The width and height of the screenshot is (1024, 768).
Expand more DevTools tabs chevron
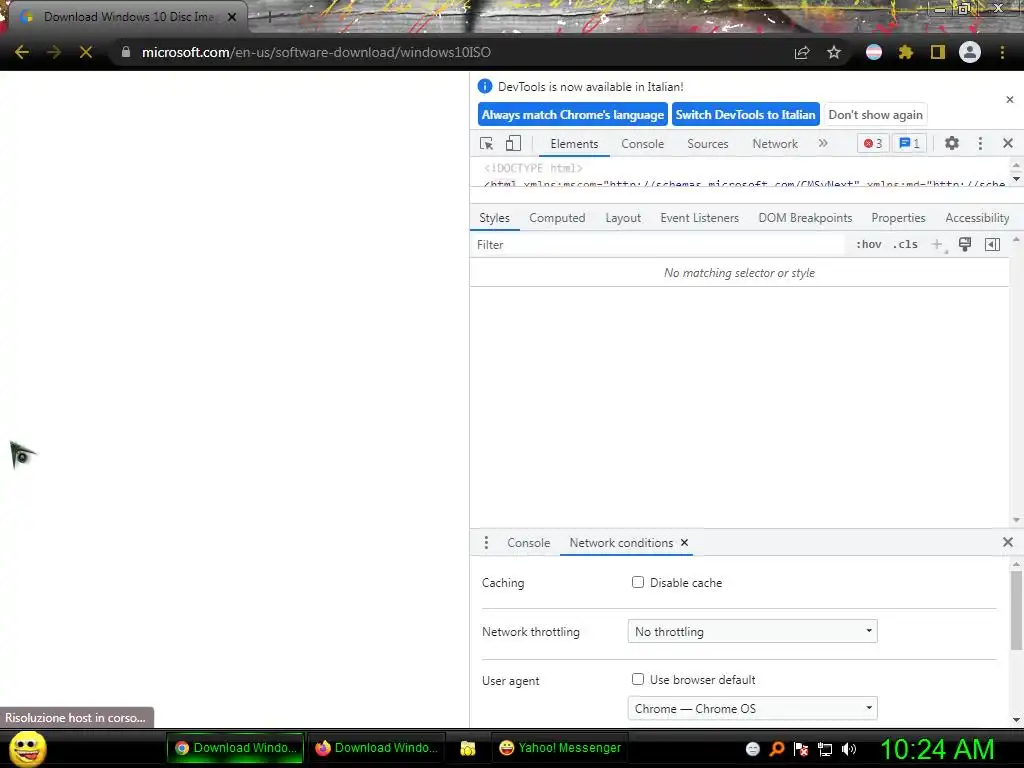[x=823, y=143]
